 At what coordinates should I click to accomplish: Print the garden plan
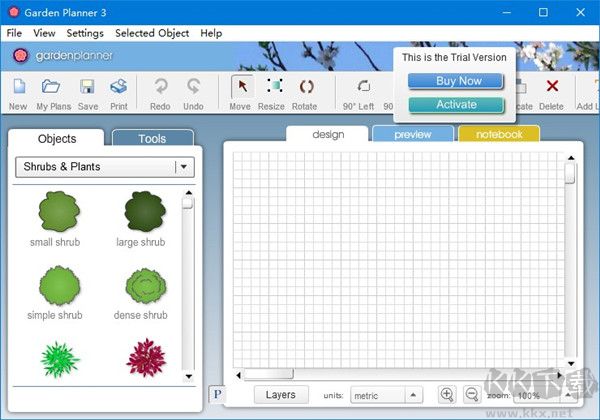click(119, 86)
